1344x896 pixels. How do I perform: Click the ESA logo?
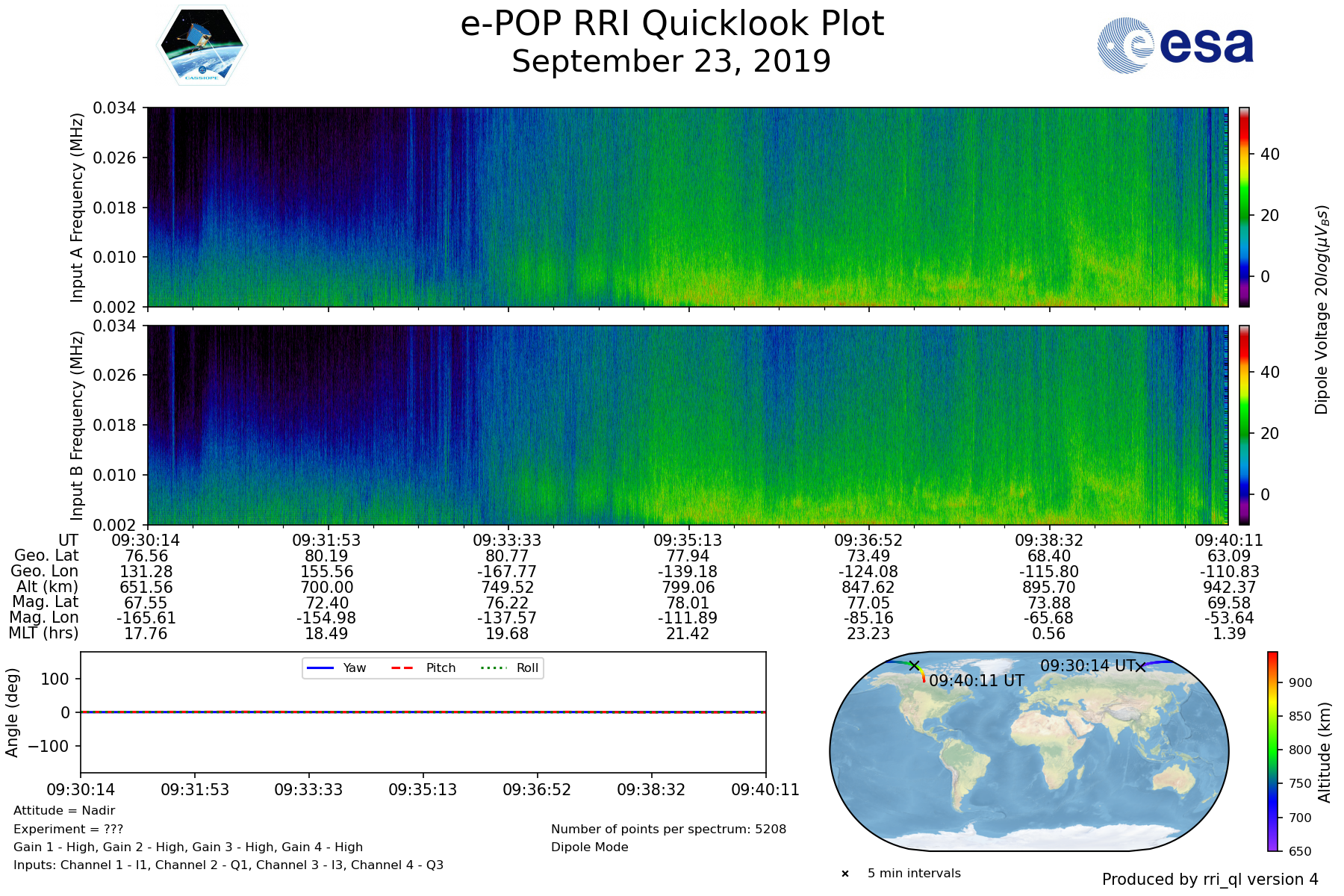[x=1175, y=46]
